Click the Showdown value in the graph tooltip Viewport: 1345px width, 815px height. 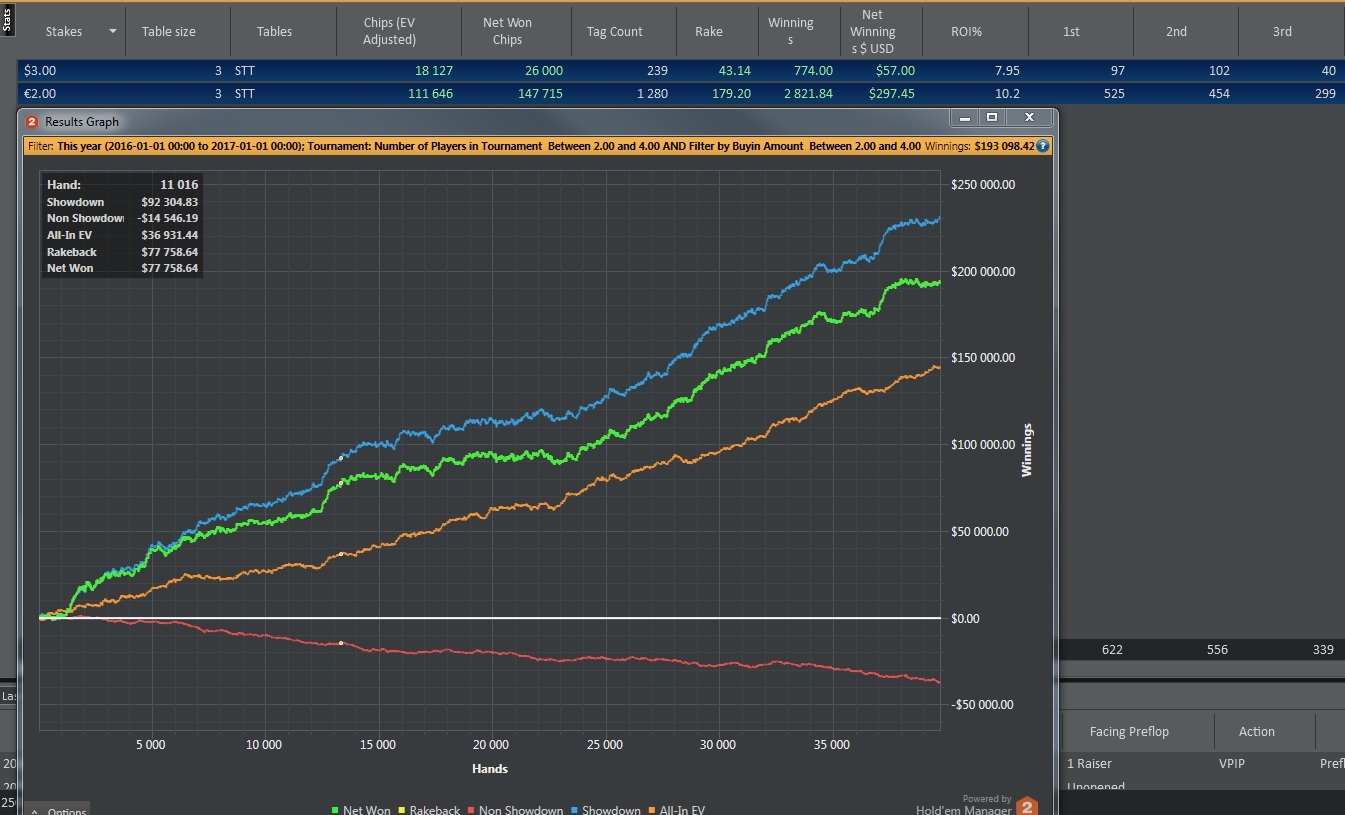click(x=169, y=202)
